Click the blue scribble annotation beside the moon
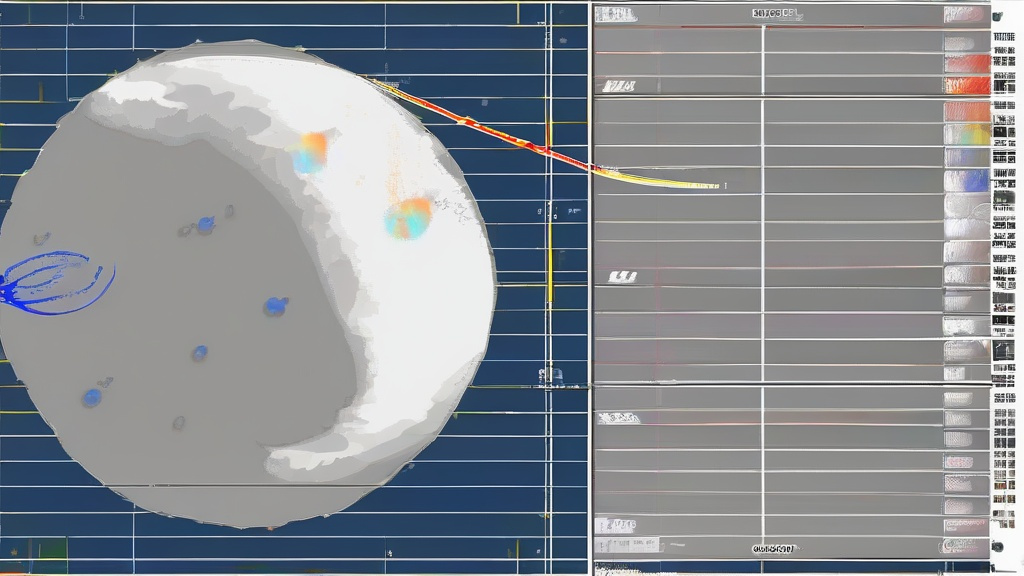The height and width of the screenshot is (576, 1024). [x=57, y=282]
